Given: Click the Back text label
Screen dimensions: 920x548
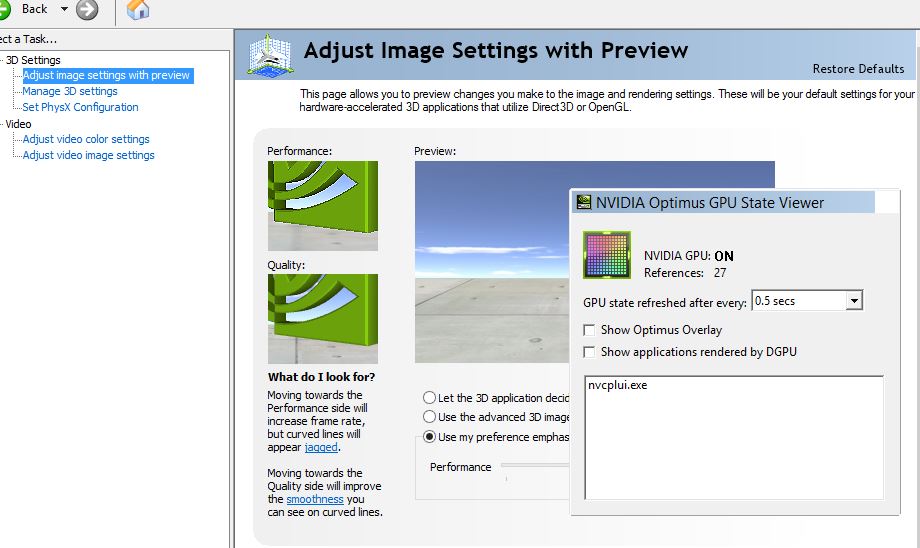Looking at the screenshot, I should 34,9.
